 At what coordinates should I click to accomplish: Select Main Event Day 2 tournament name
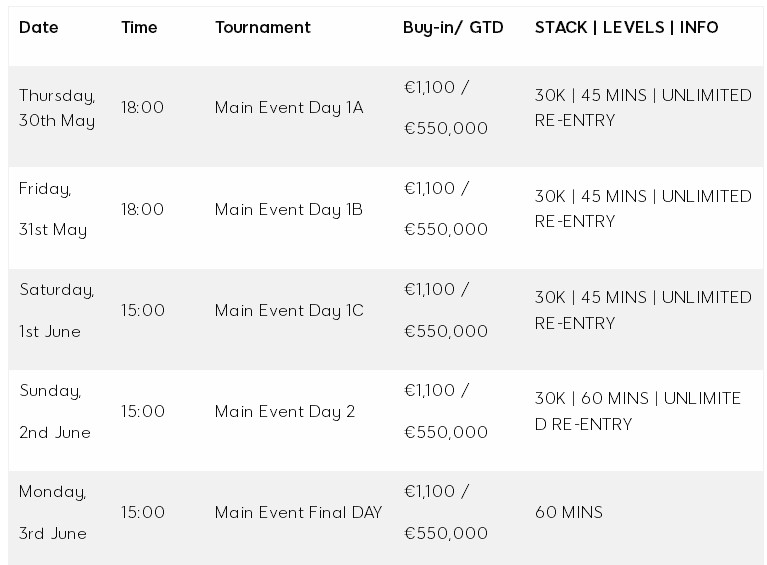(x=285, y=411)
